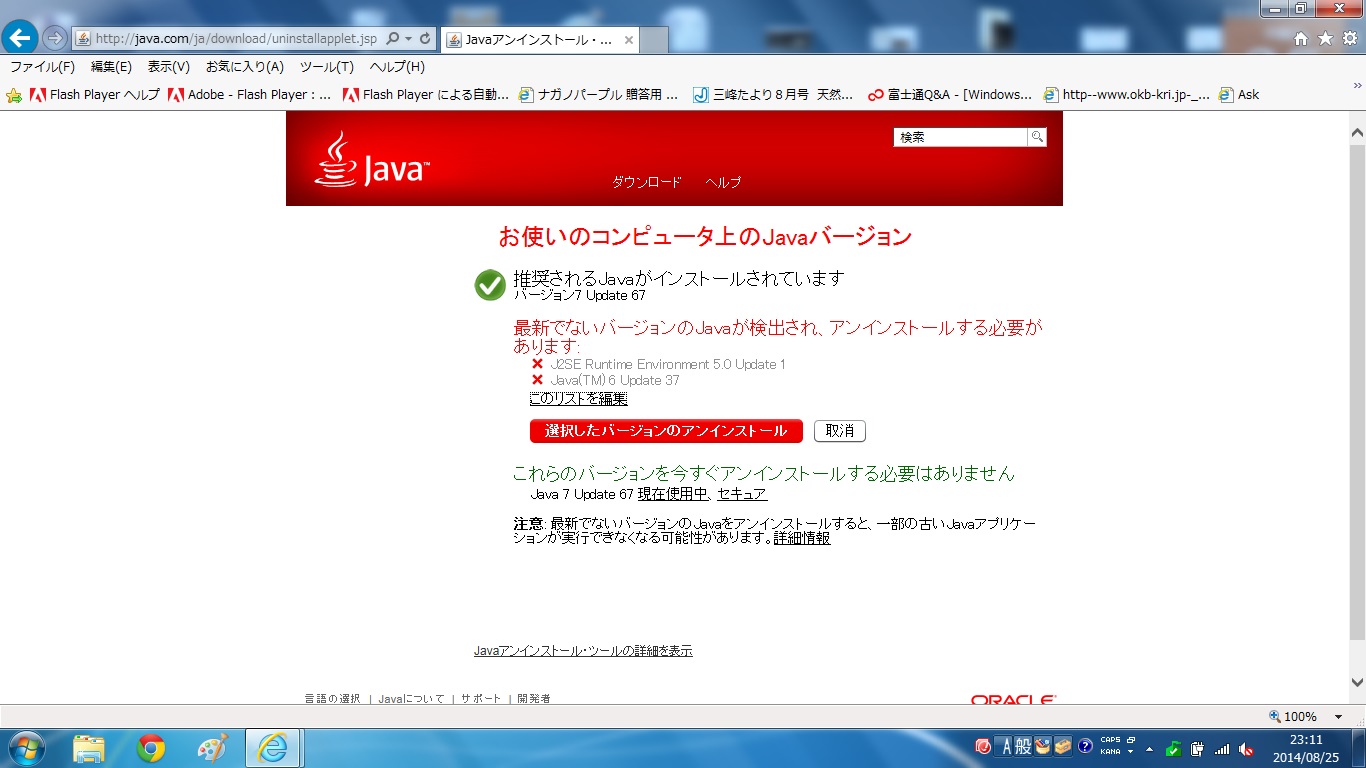
Task: Open Windows Explorer from the taskbar
Action: (x=89, y=748)
